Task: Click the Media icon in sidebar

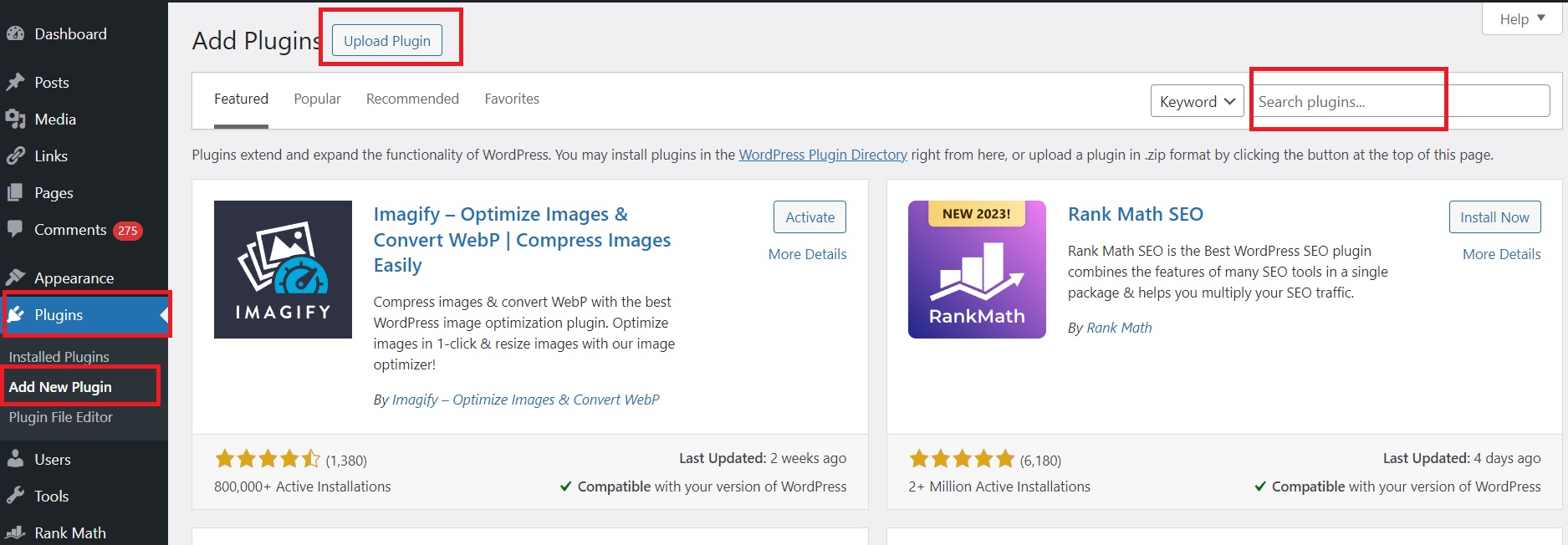Action: pos(15,120)
